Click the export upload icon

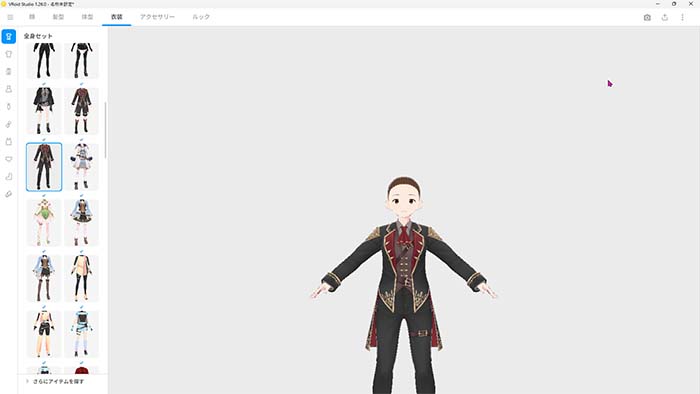click(x=665, y=17)
